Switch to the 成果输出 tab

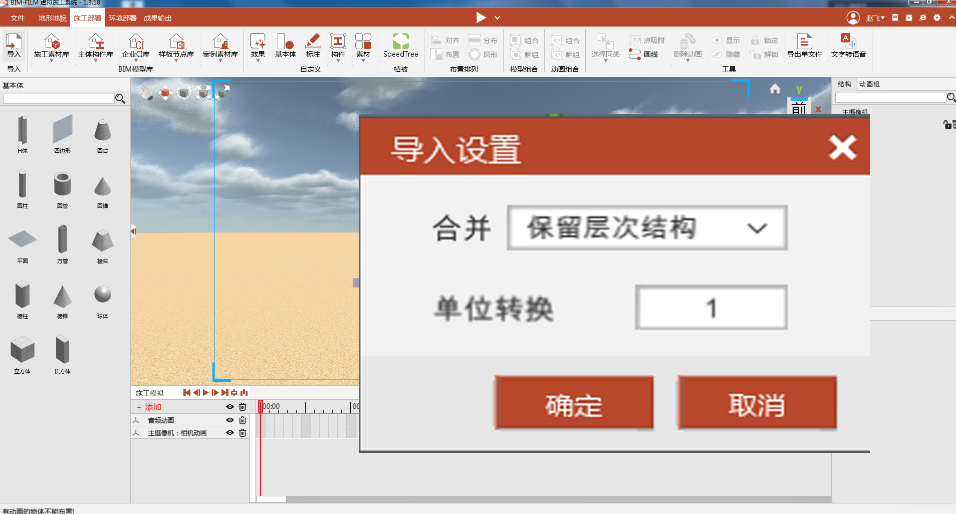(158, 18)
